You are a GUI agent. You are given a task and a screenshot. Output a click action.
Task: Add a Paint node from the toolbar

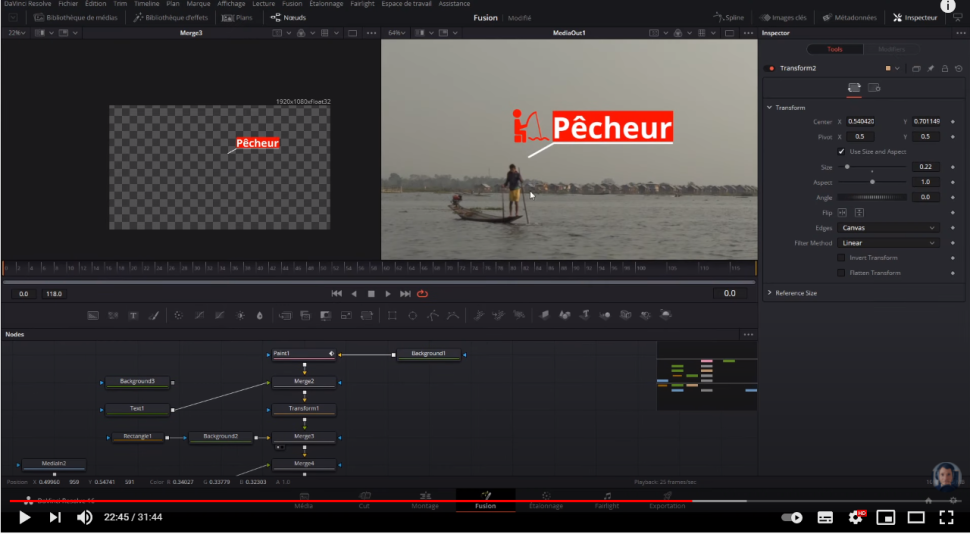[154, 316]
